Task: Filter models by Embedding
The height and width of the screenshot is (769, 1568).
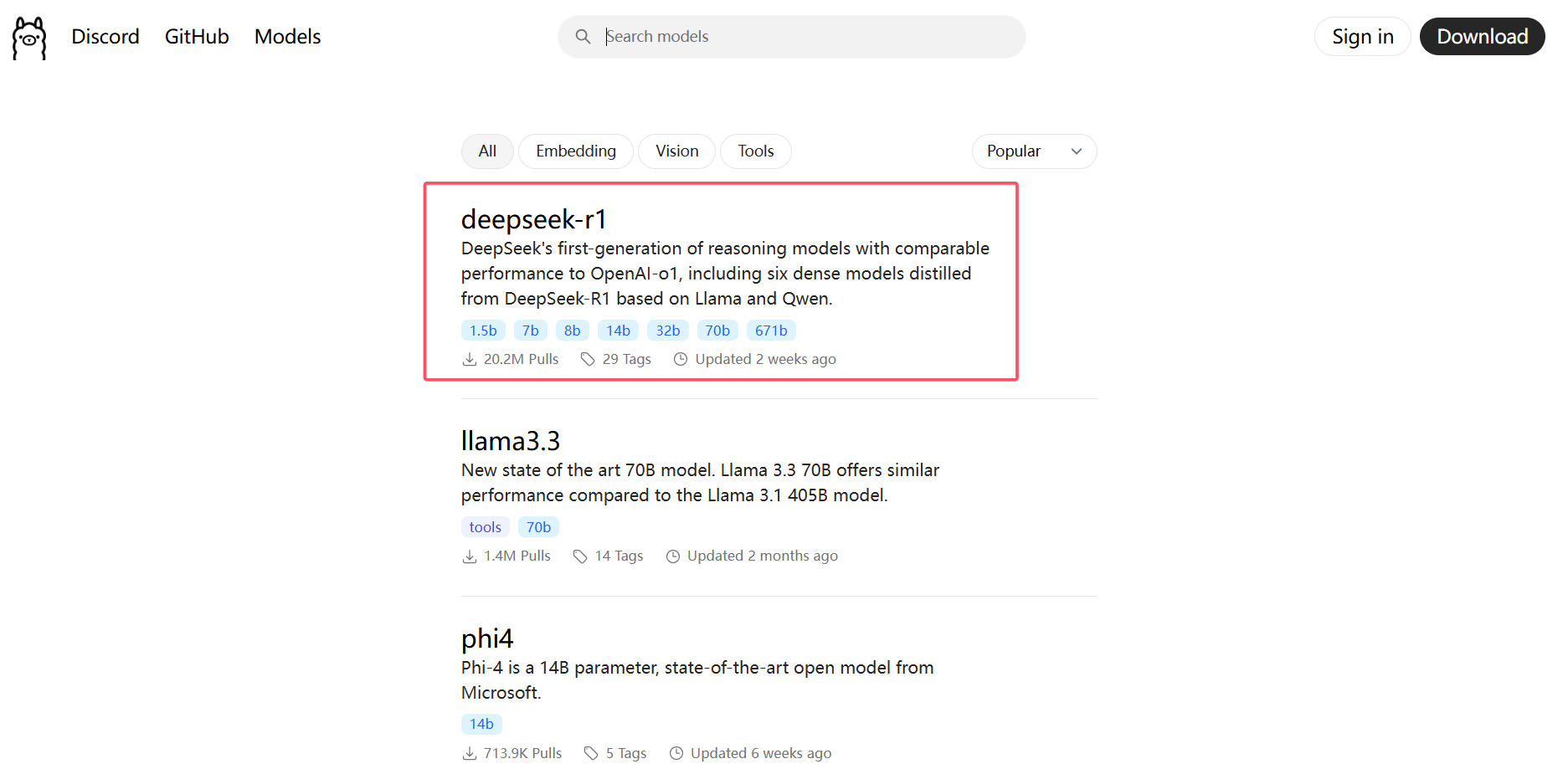Action: pyautogui.click(x=576, y=151)
